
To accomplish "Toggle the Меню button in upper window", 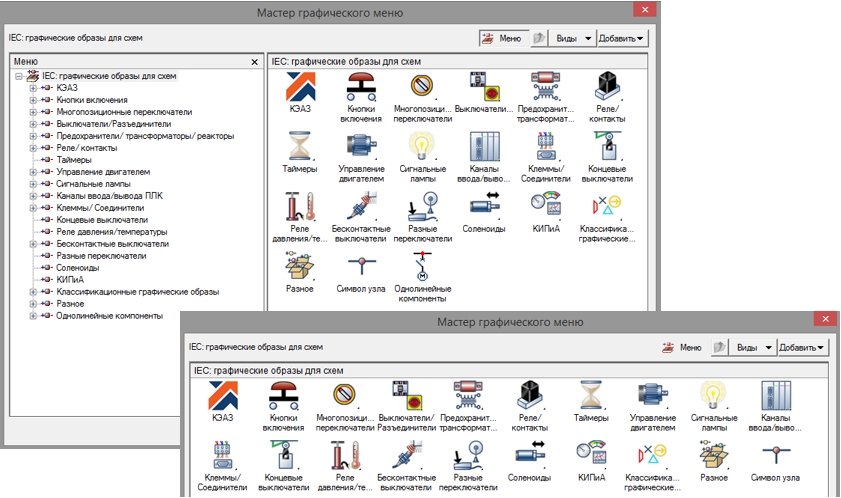I will click(x=503, y=38).
